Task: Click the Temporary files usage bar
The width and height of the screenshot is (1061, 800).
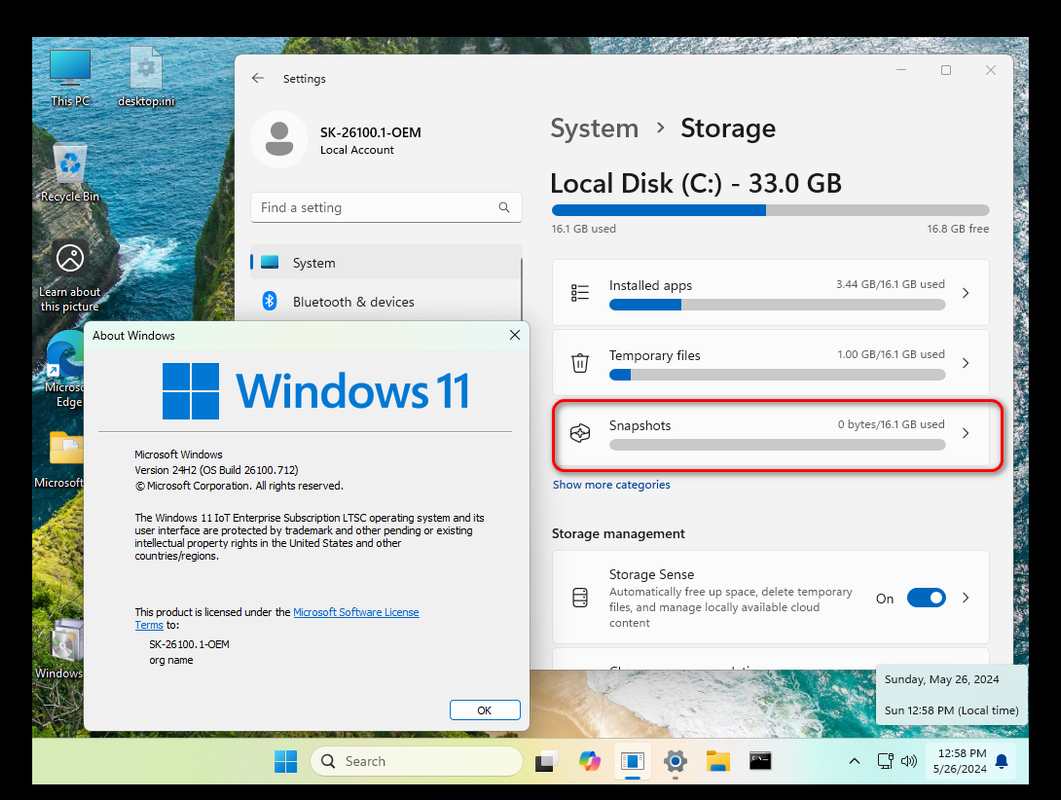Action: pyautogui.click(x=777, y=375)
